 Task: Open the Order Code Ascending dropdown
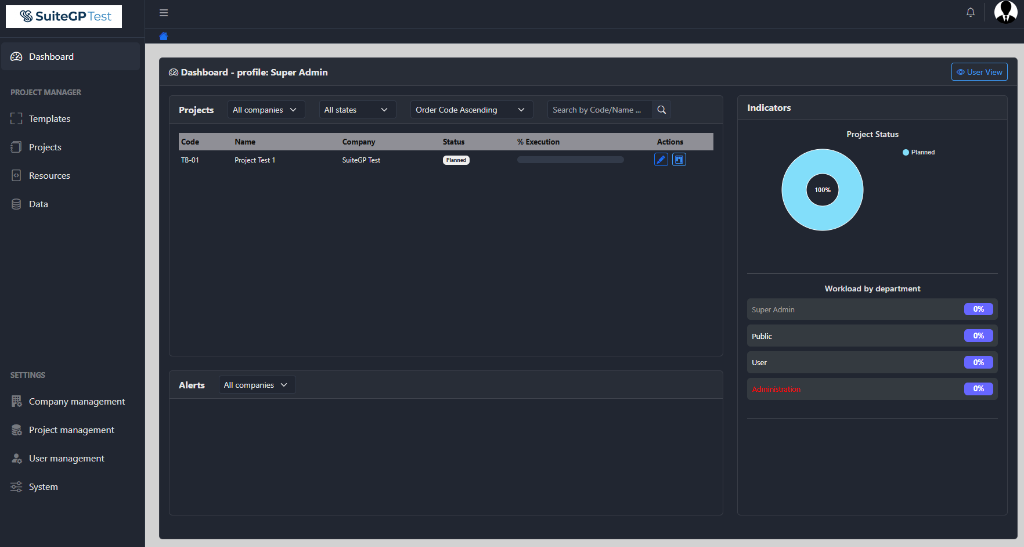(472, 110)
